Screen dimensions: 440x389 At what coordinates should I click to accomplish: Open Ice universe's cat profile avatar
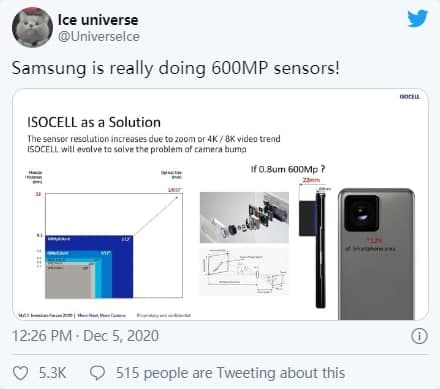32,27
